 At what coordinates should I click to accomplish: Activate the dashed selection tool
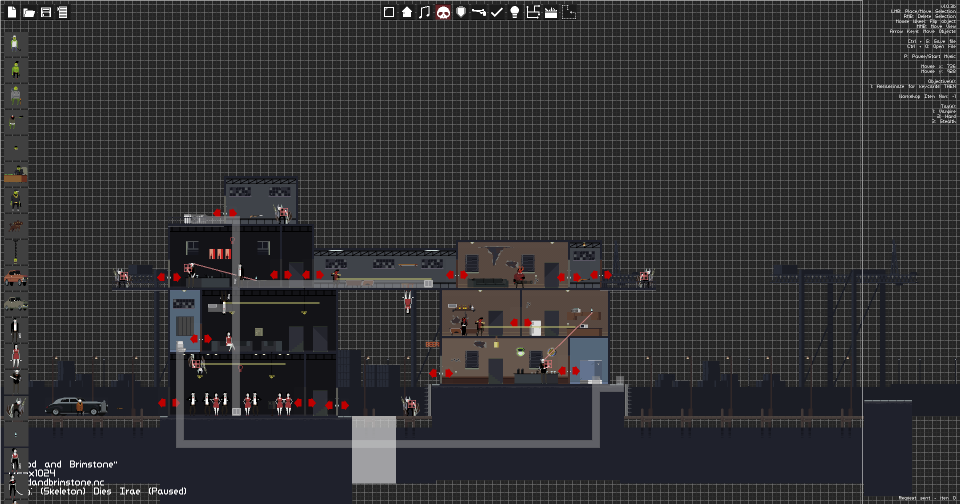click(x=569, y=12)
